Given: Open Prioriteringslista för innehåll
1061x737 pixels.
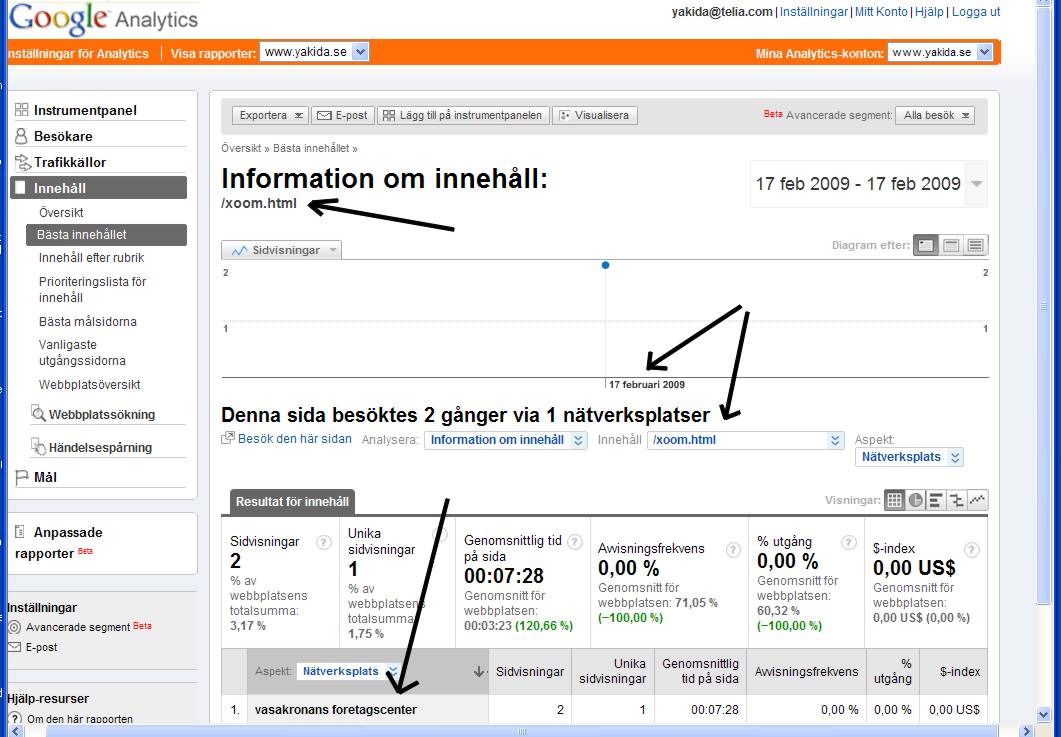Looking at the screenshot, I should pyautogui.click(x=93, y=290).
